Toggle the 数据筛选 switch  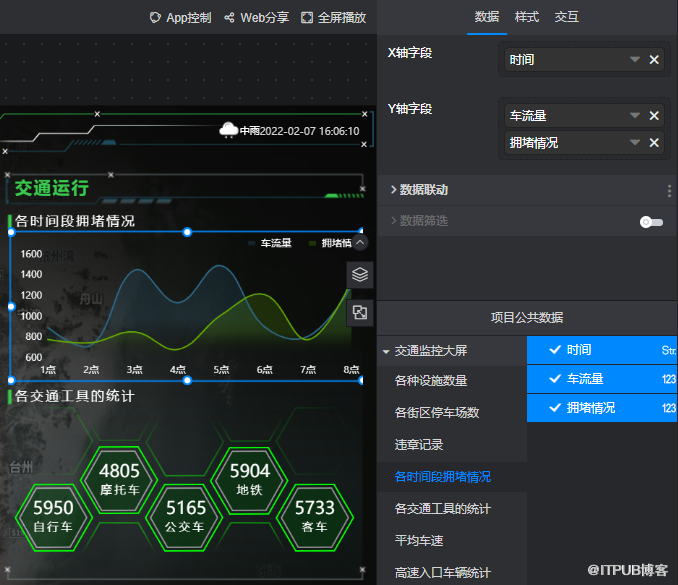point(651,222)
